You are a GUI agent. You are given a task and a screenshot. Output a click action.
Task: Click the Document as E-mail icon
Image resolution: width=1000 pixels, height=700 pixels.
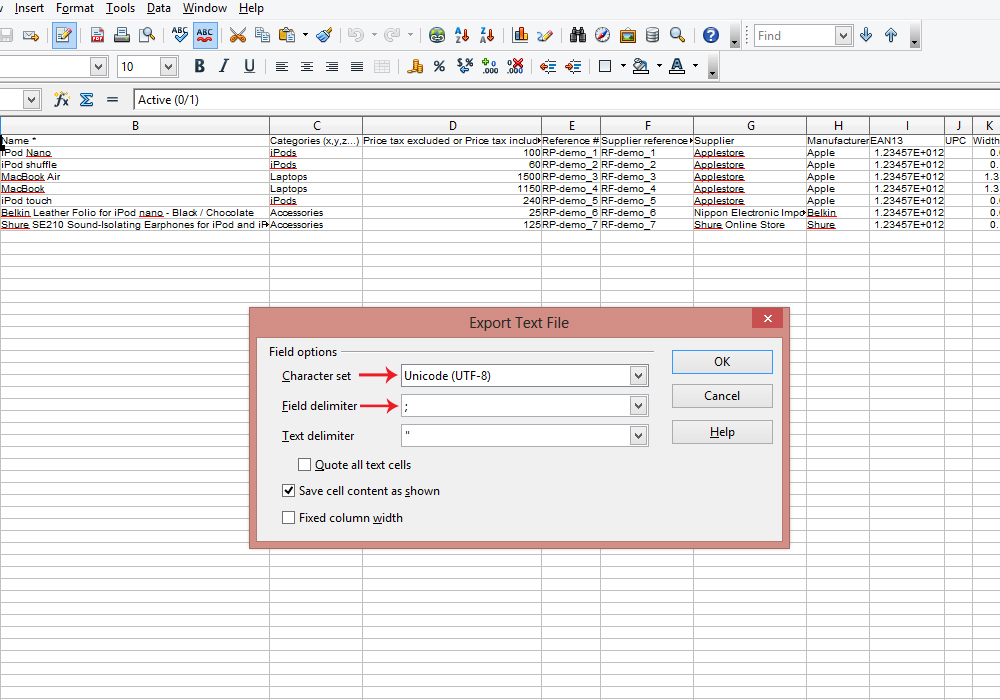click(x=31, y=36)
